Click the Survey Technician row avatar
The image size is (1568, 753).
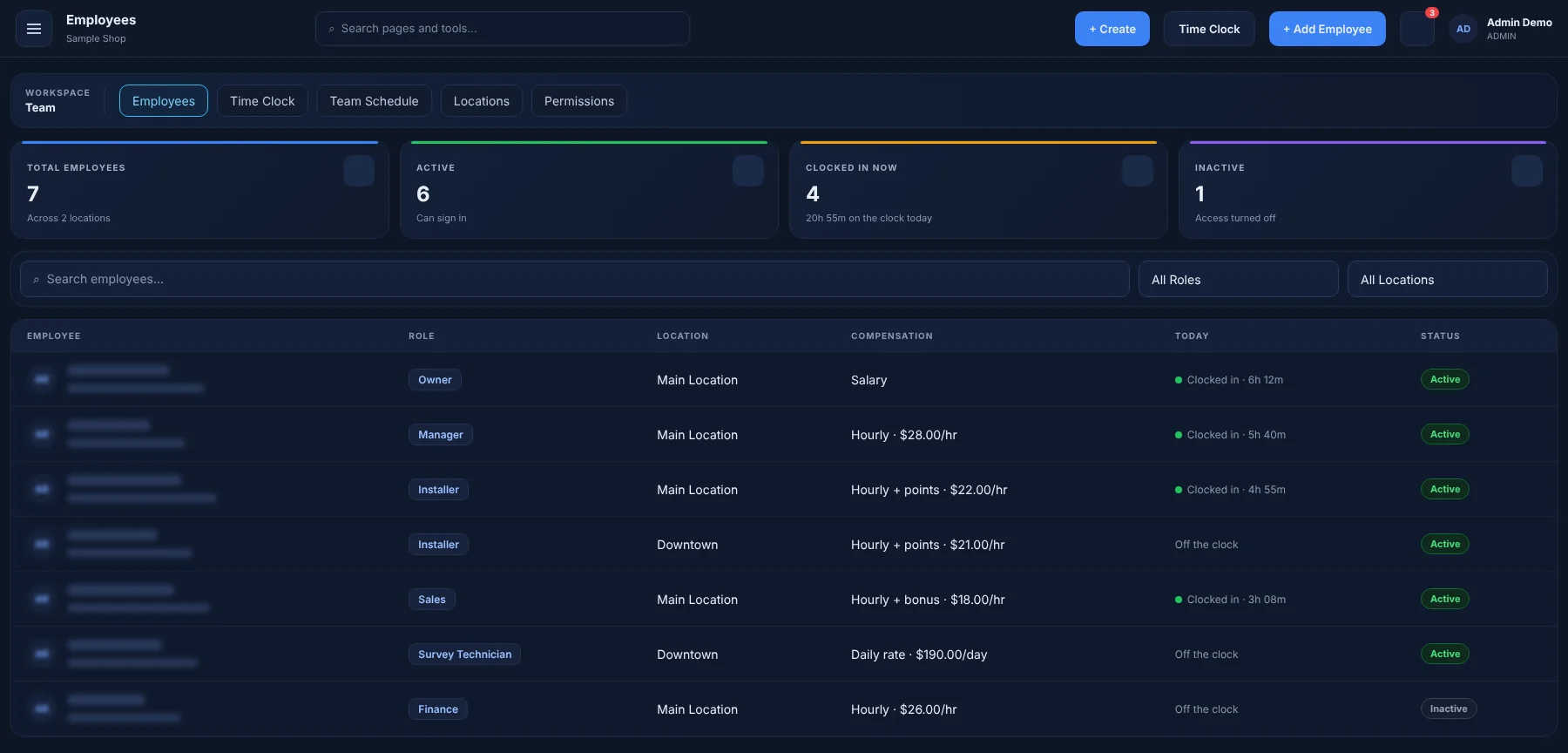[x=42, y=654]
